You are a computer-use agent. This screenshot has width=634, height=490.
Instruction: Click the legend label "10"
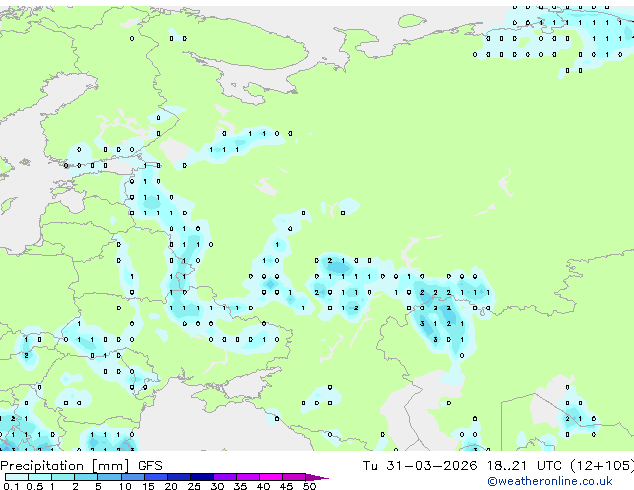coord(125,486)
